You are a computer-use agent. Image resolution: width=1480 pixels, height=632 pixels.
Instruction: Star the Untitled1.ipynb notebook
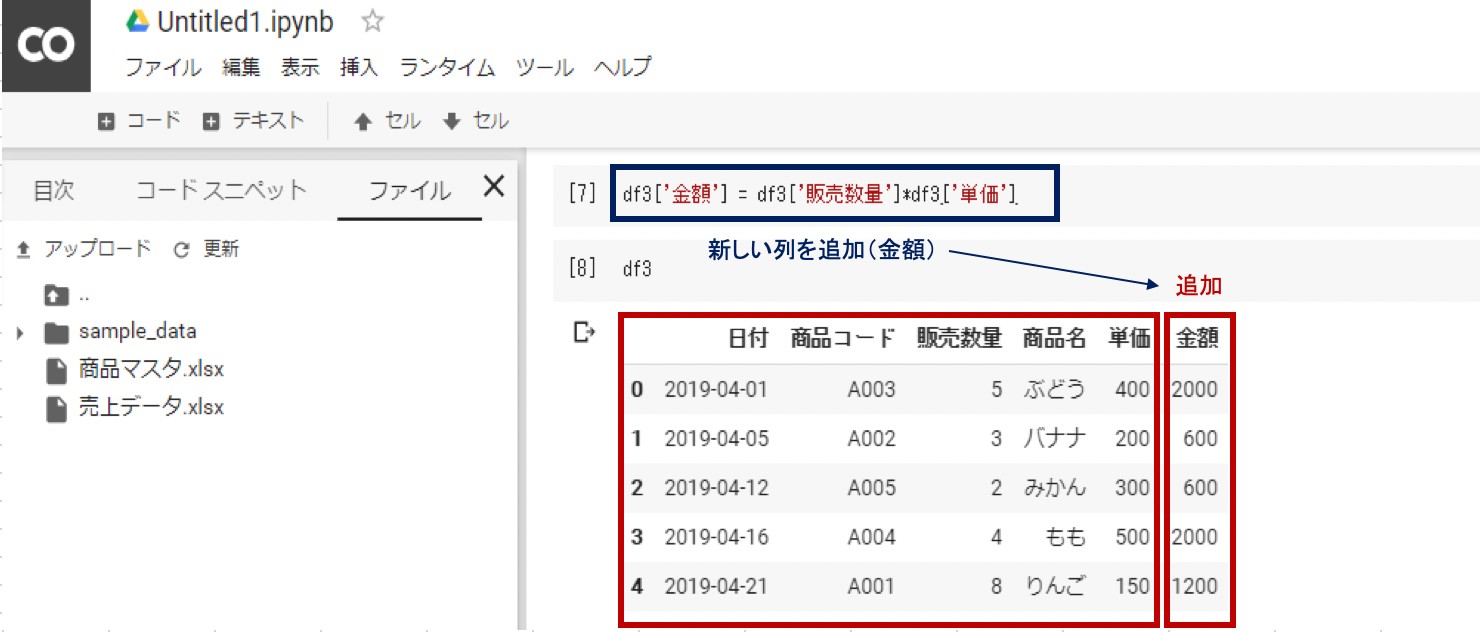pos(370,22)
